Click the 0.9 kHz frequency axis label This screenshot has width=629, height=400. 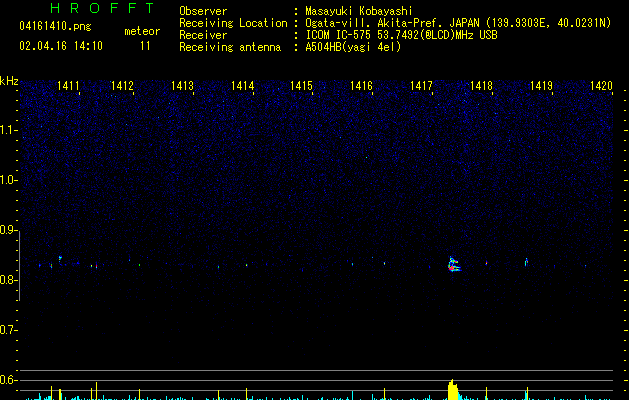[x=8, y=230]
